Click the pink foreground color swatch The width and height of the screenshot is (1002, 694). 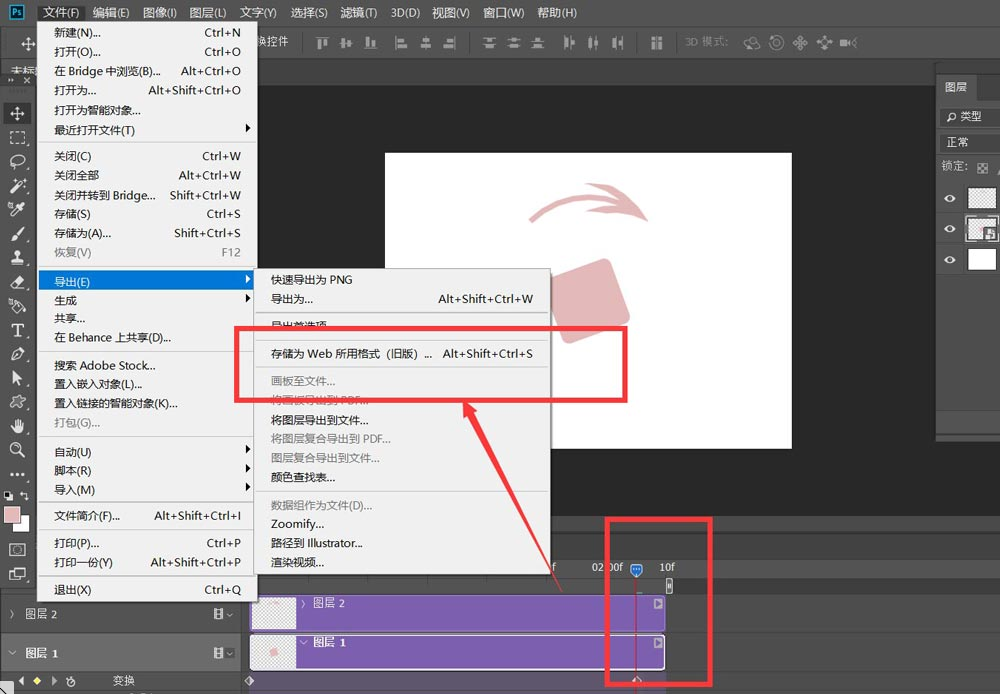11,515
